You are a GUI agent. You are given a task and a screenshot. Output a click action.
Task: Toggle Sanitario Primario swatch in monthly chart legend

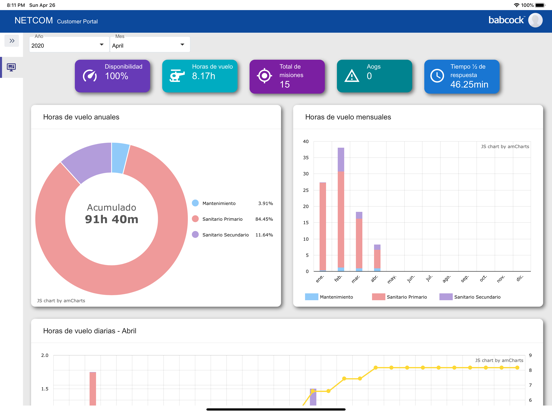pyautogui.click(x=378, y=297)
